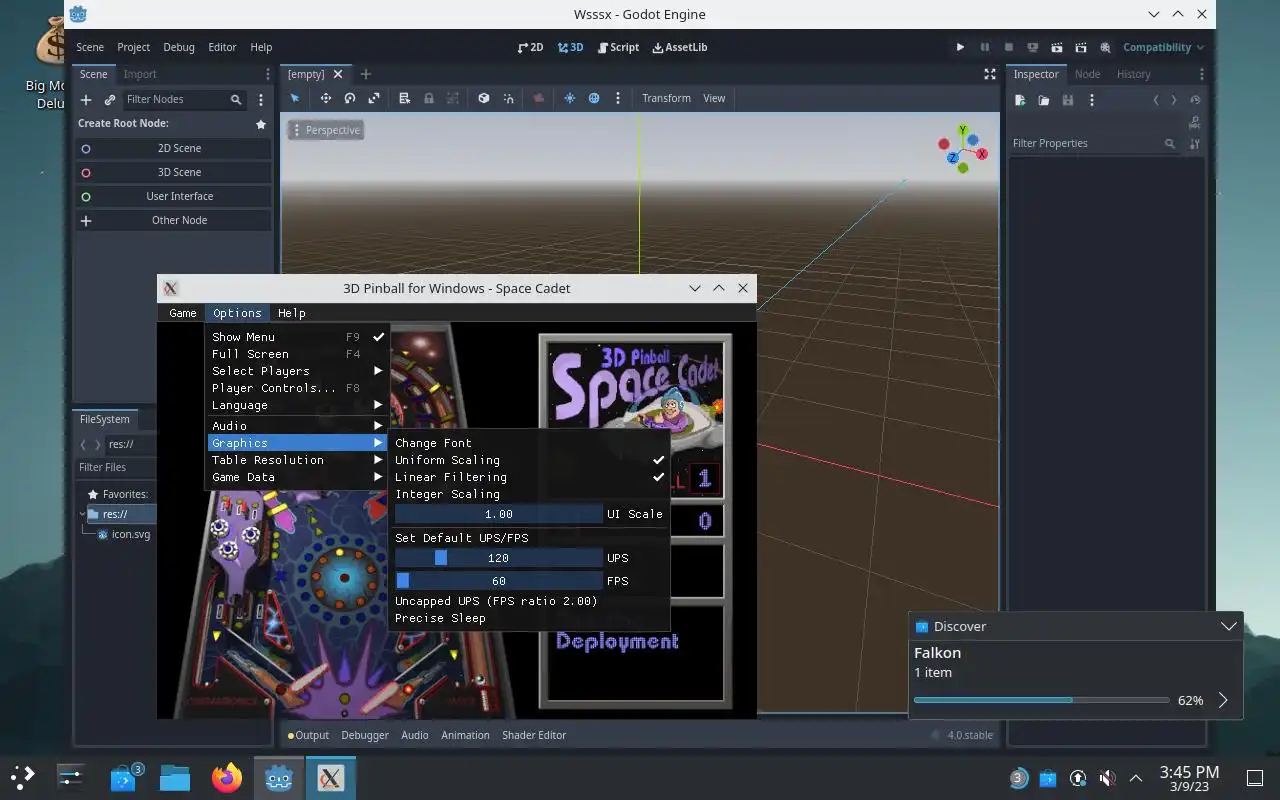Image resolution: width=1280 pixels, height=800 pixels.
Task: Adjust the UI Scale slider showing 1.00
Action: pos(499,514)
